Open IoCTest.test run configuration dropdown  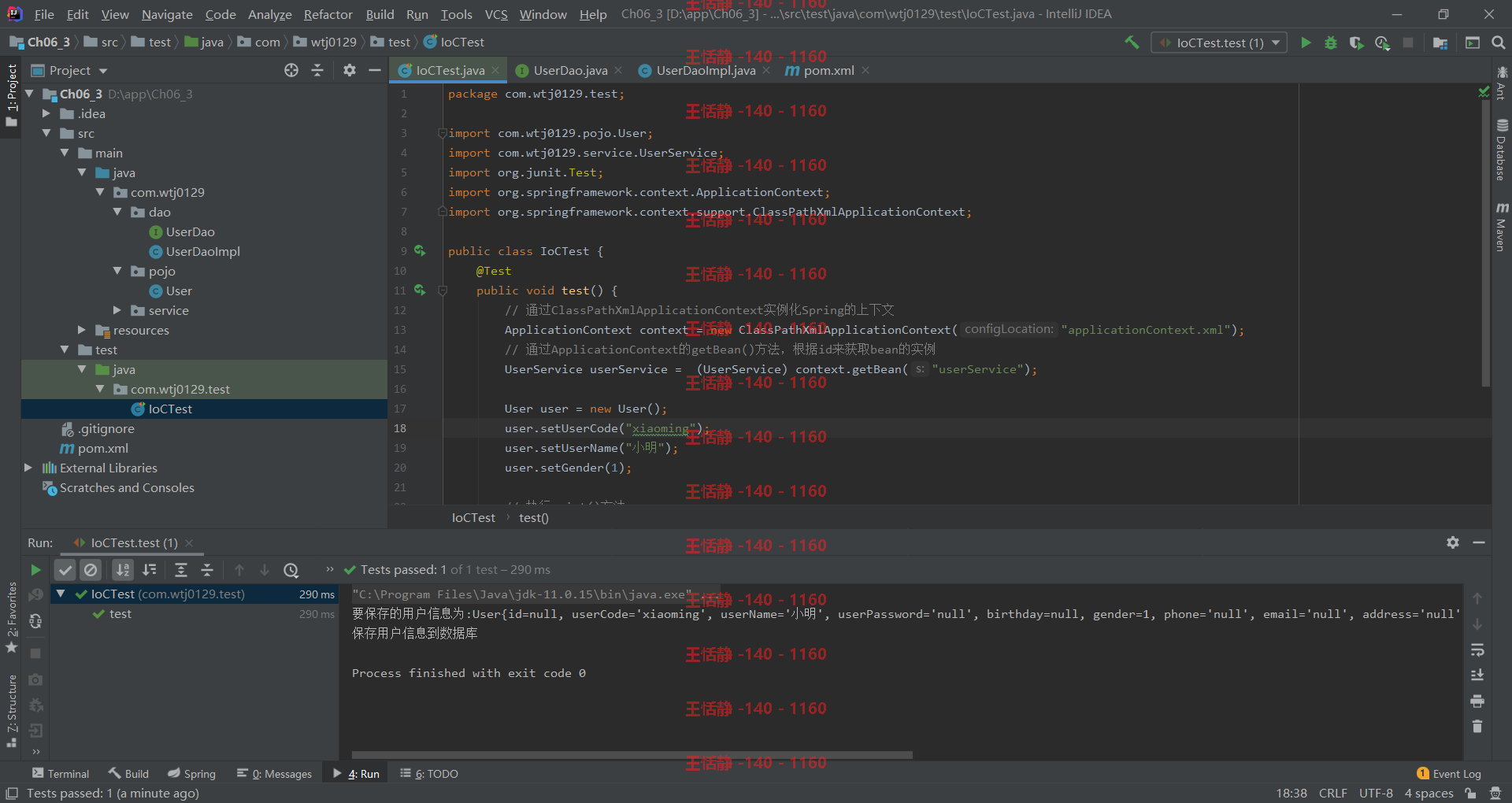click(1219, 43)
